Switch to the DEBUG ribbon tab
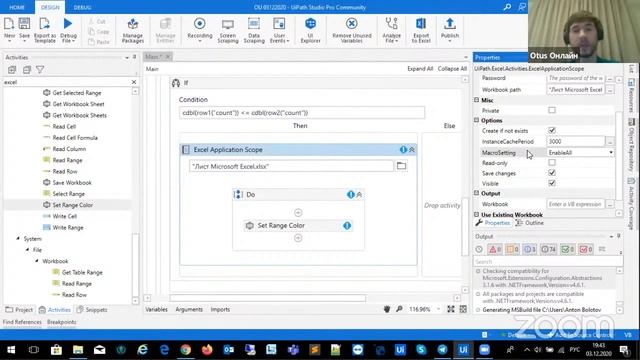 click(x=82, y=7)
